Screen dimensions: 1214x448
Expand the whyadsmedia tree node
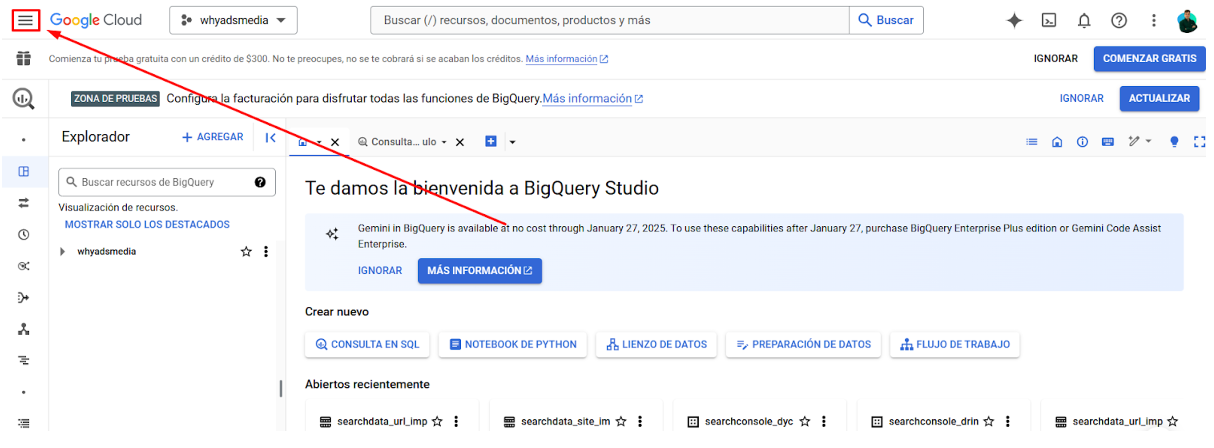point(63,252)
